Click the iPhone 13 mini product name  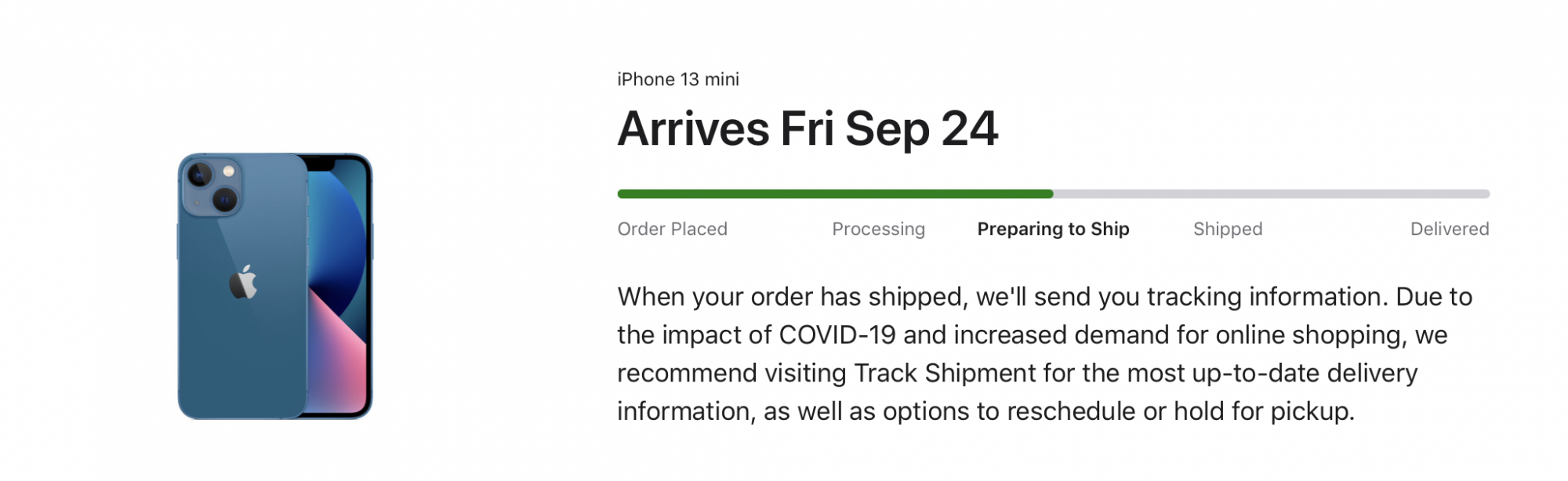(678, 79)
